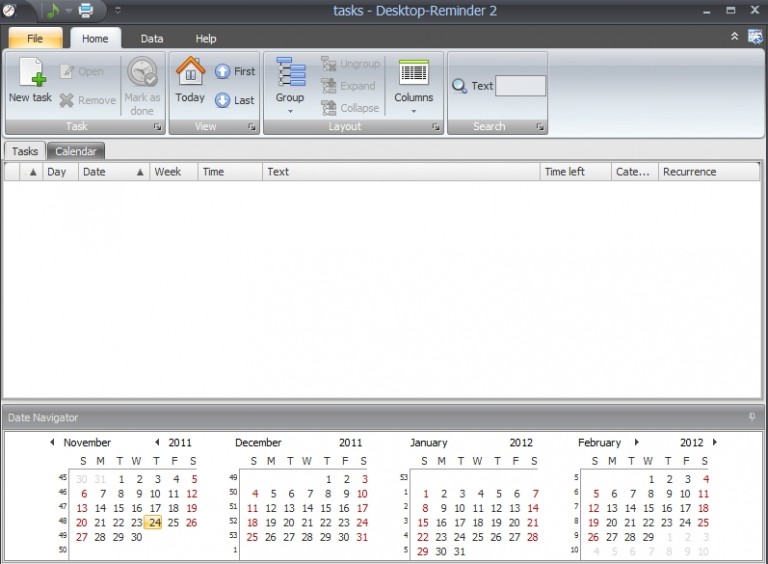The width and height of the screenshot is (768, 564).
Task: Sort by the Date column header
Action: pos(114,172)
